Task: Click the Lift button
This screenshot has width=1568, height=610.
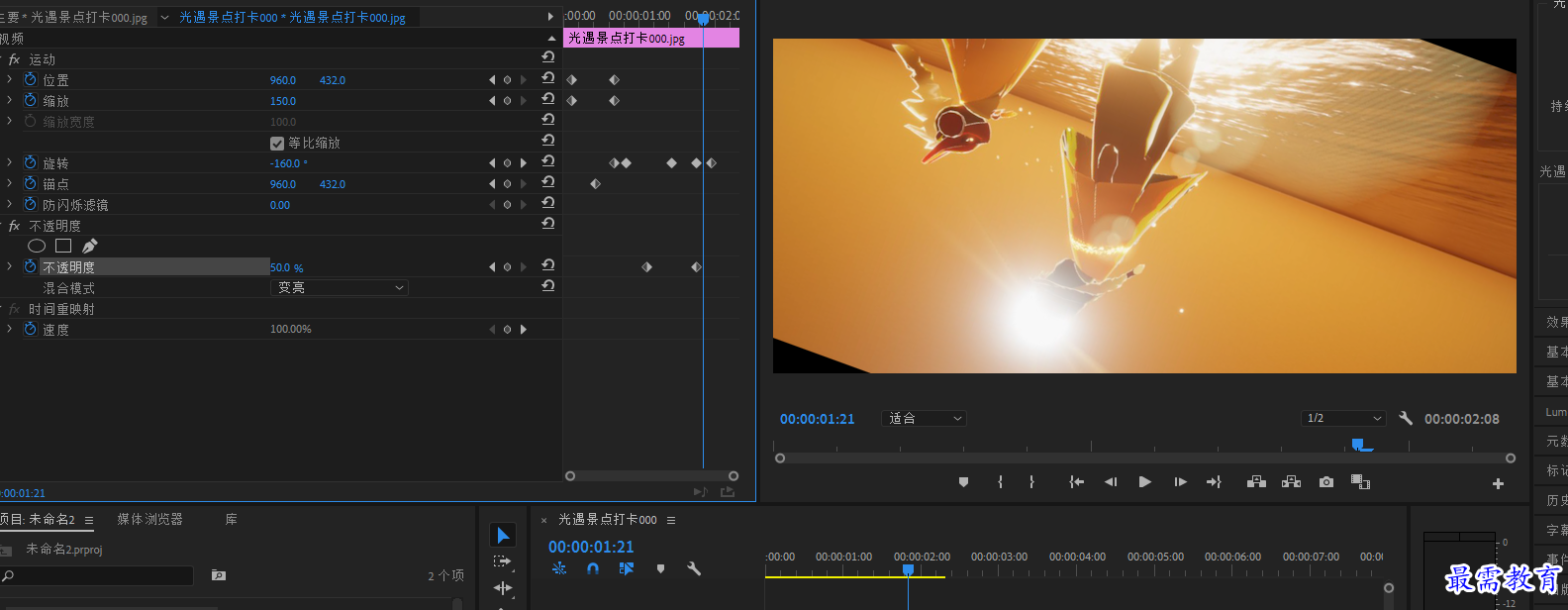Action: coord(1256,482)
